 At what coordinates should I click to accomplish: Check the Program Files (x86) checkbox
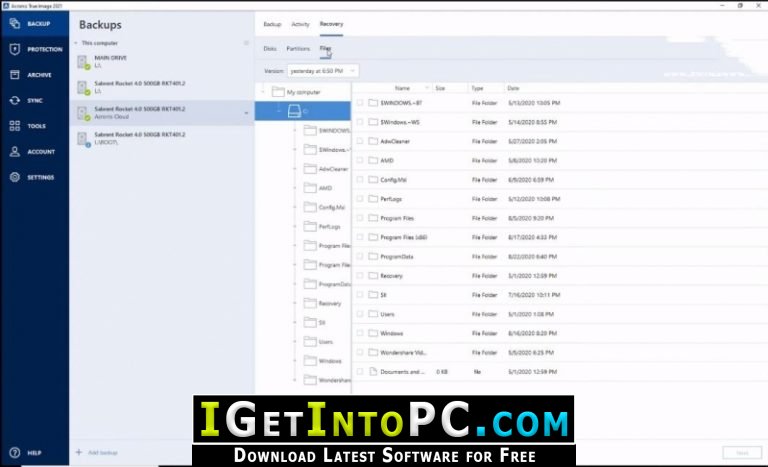(360, 237)
